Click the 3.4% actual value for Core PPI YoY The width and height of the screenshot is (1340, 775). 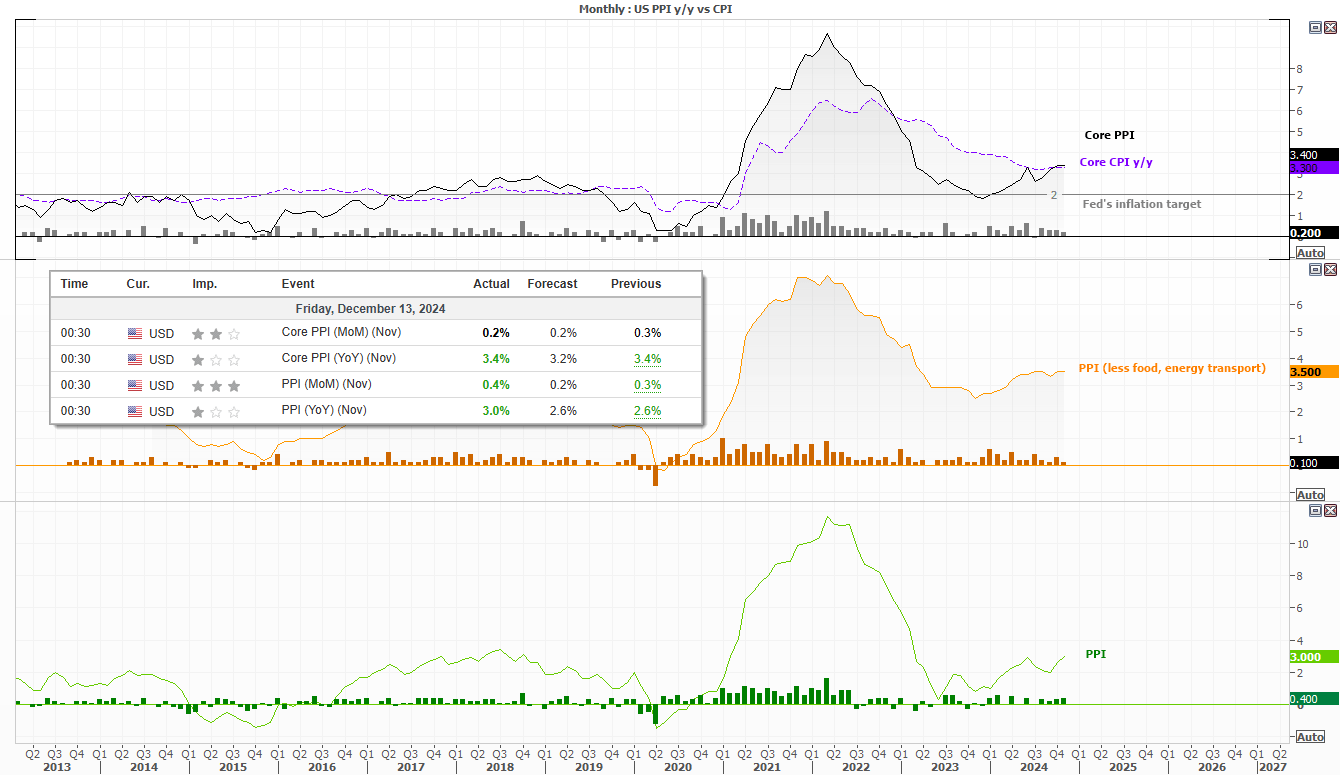(496, 359)
